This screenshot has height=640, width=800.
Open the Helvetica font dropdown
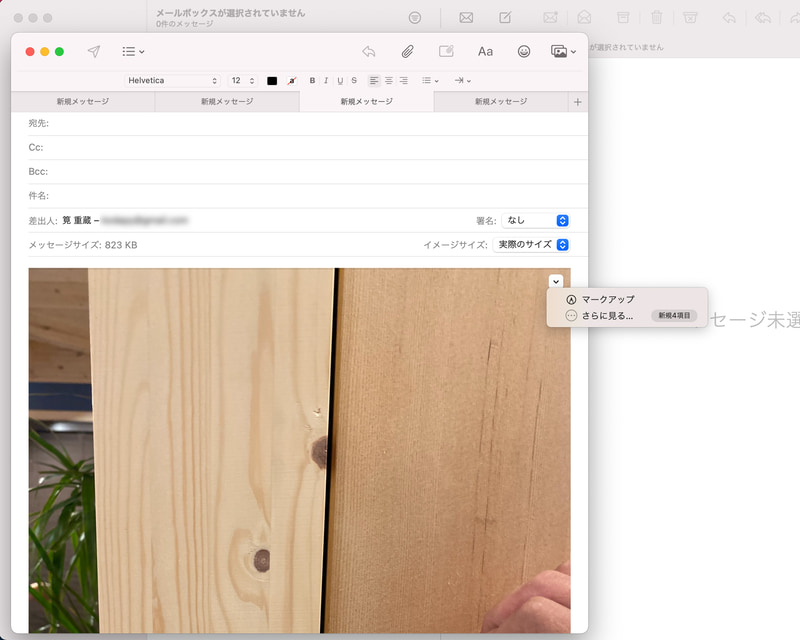click(x=170, y=81)
